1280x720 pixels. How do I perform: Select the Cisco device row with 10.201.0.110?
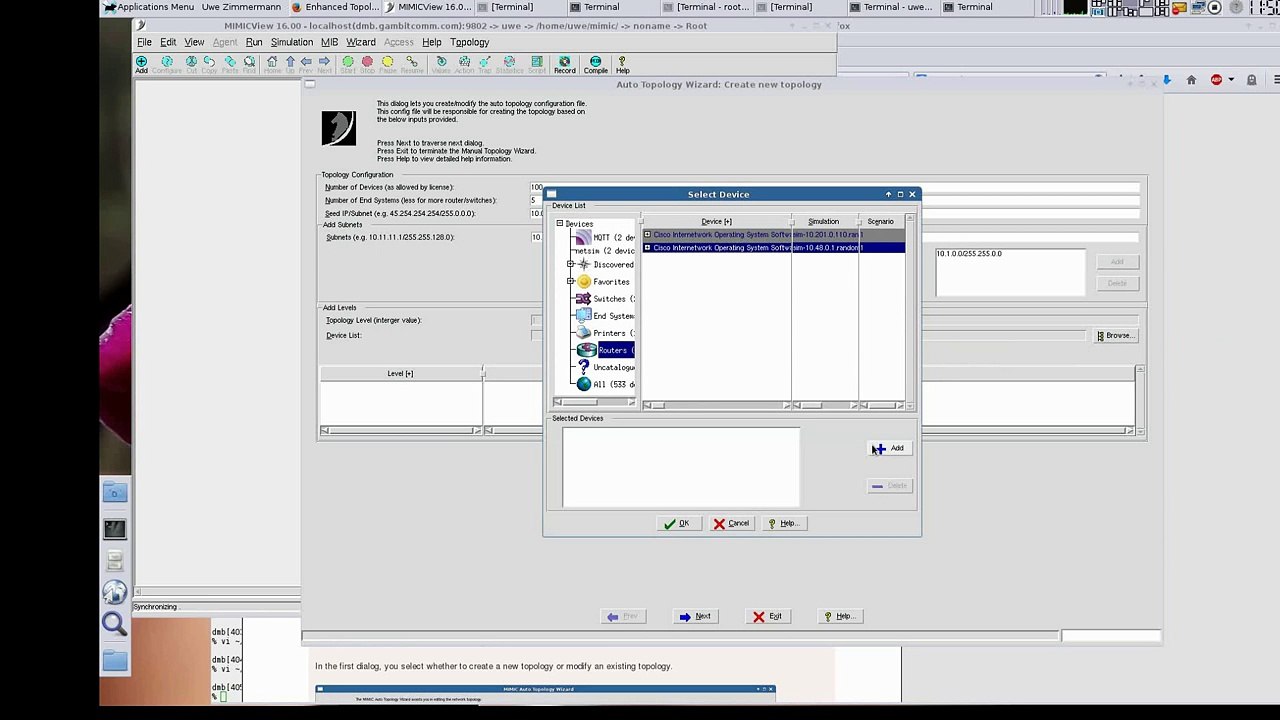[774, 234]
